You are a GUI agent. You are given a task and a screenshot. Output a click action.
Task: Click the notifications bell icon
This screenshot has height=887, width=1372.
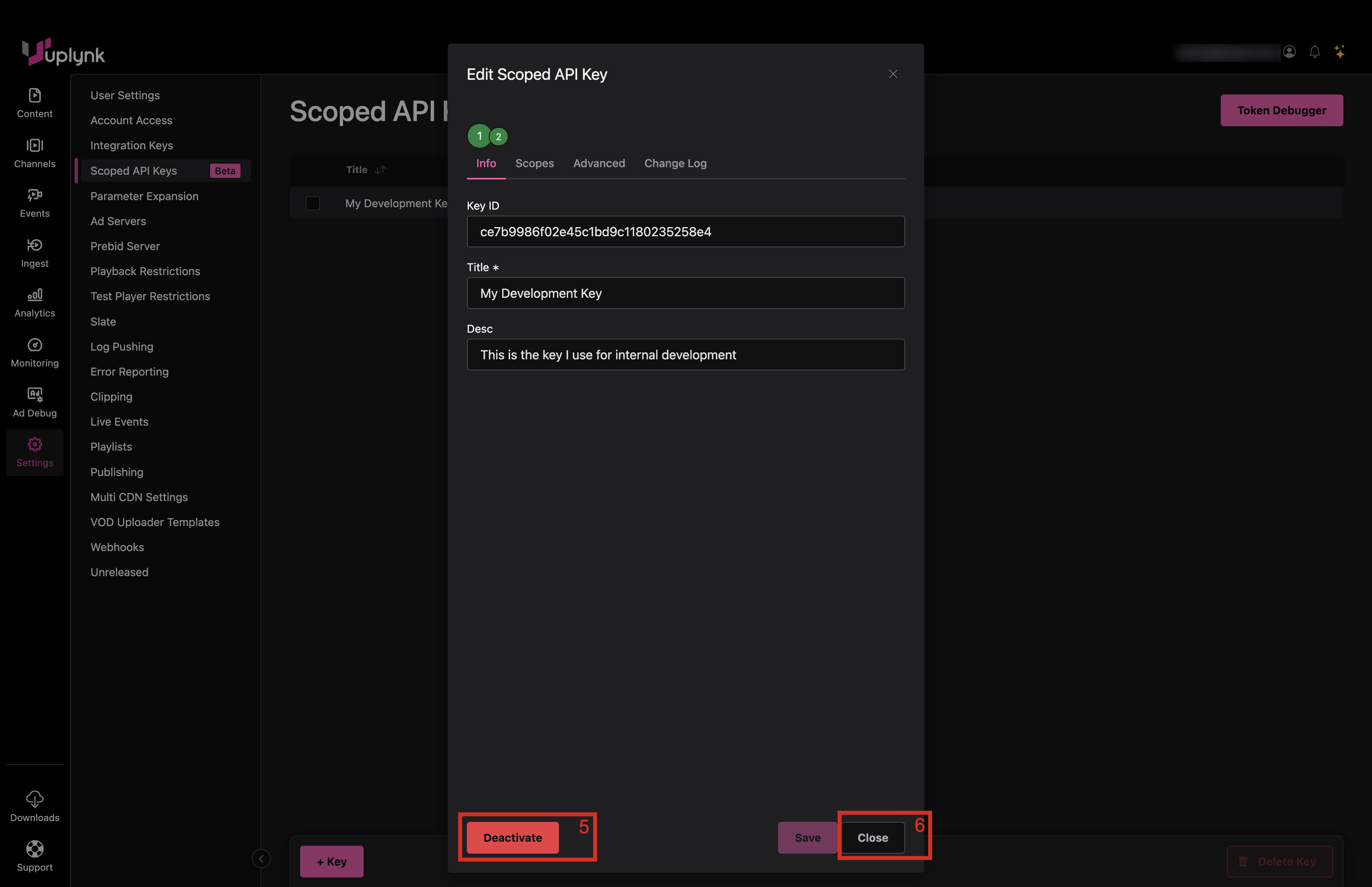pyautogui.click(x=1314, y=52)
